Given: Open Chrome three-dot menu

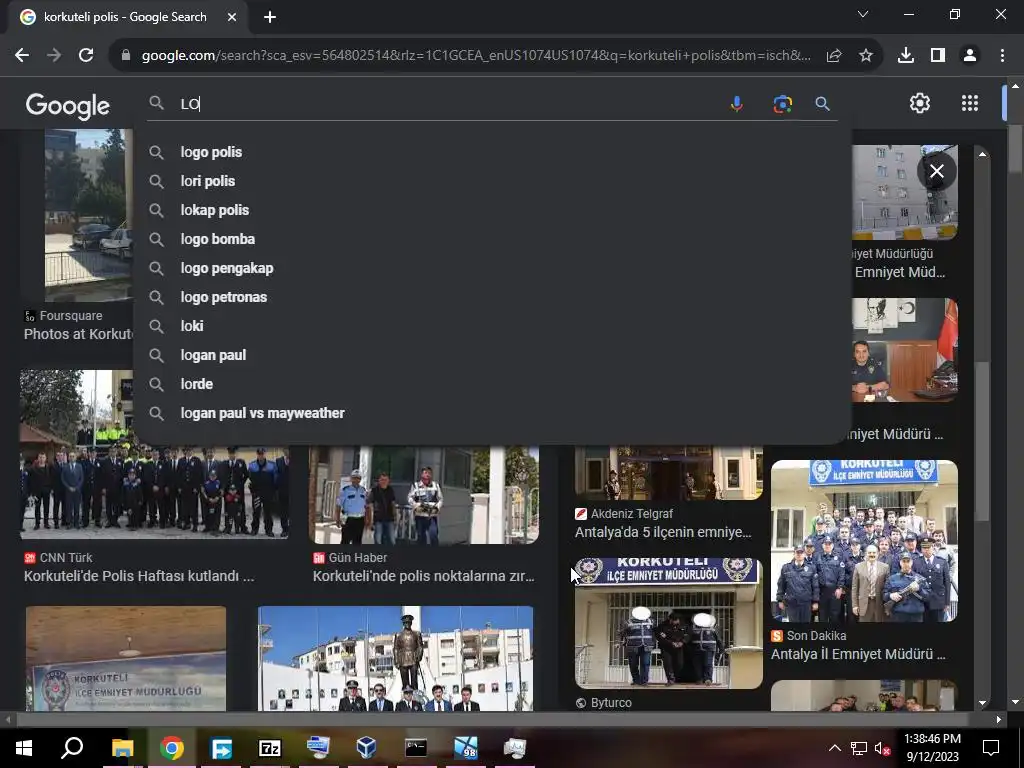Looking at the screenshot, I should [1002, 56].
